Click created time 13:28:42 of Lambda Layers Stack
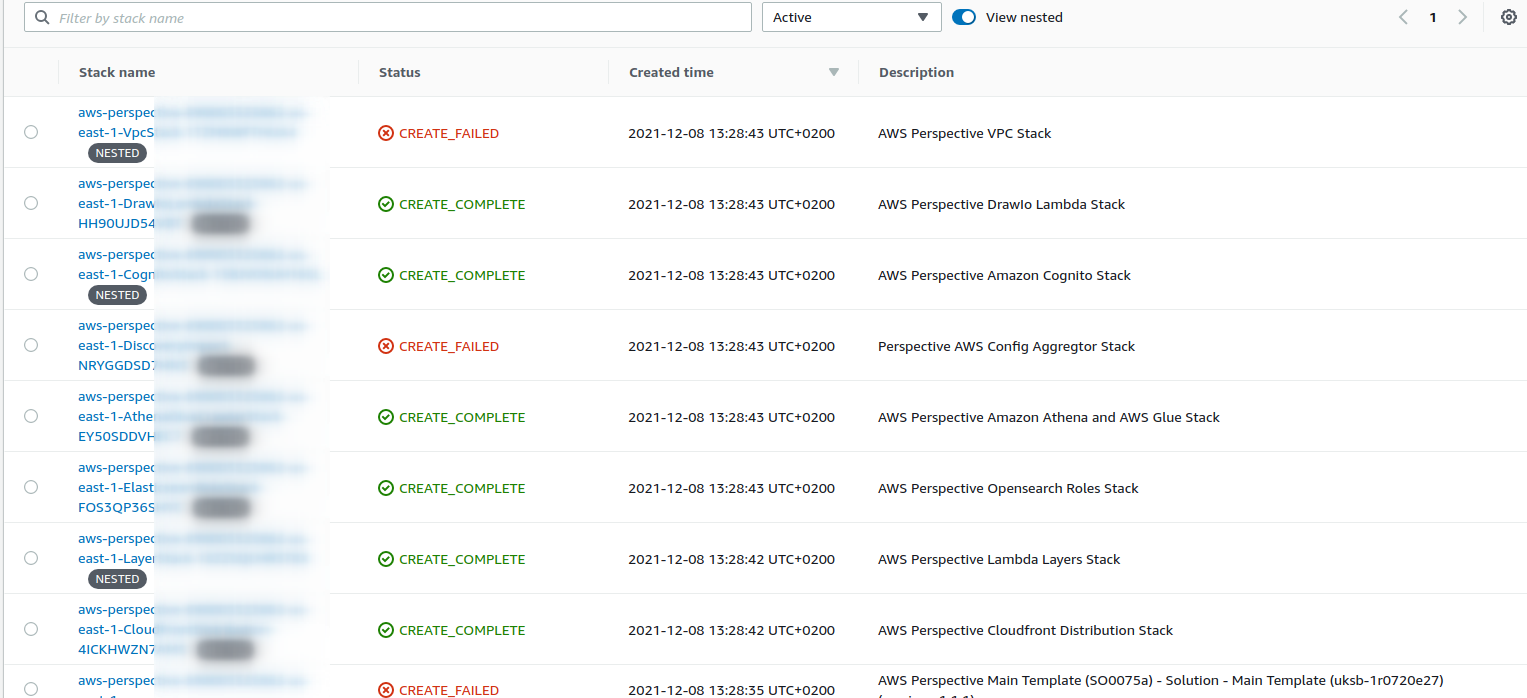 point(731,559)
